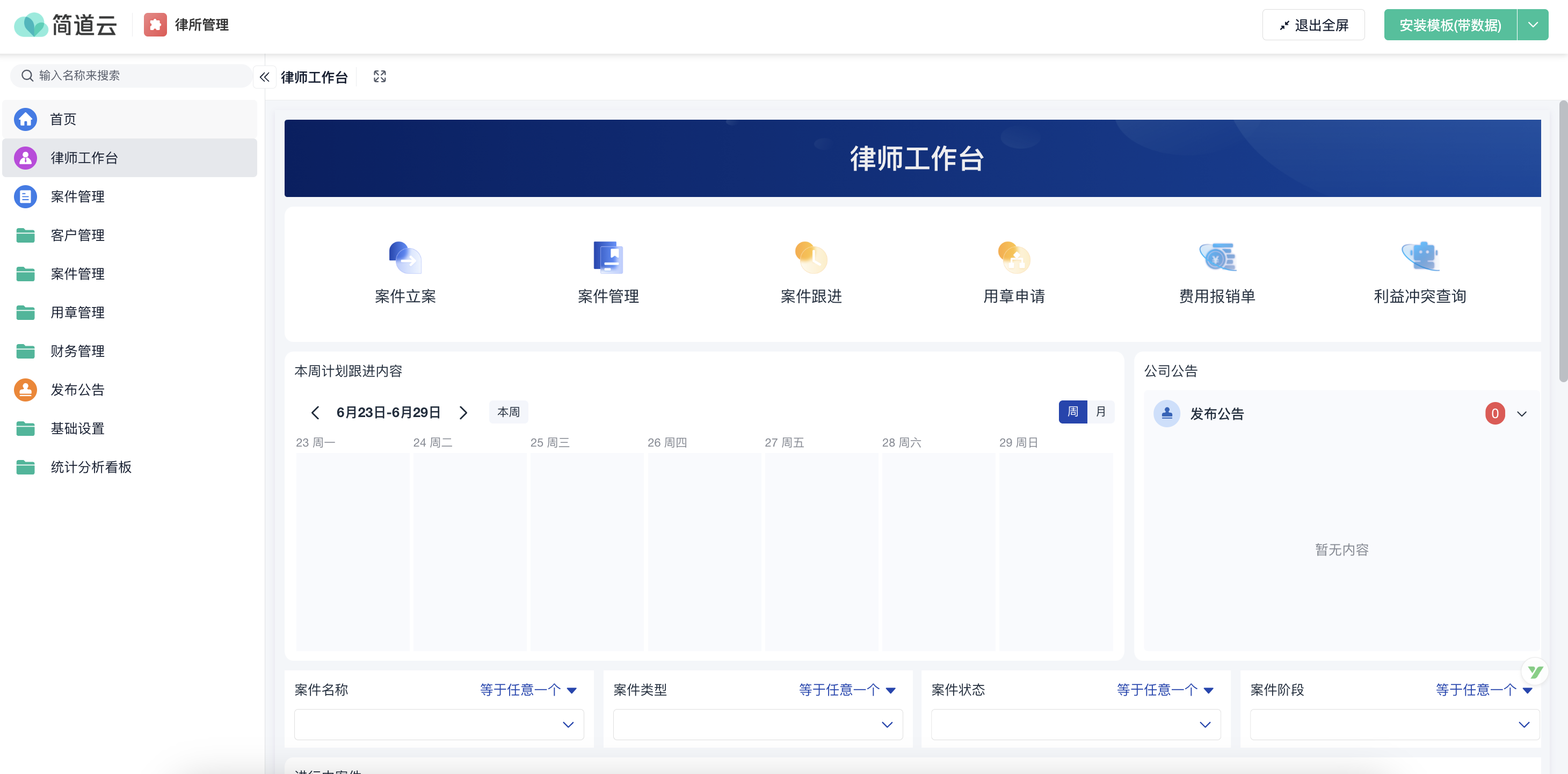This screenshot has width=1568, height=774.
Task: Open 首页 home icon in sidebar
Action: [26, 119]
